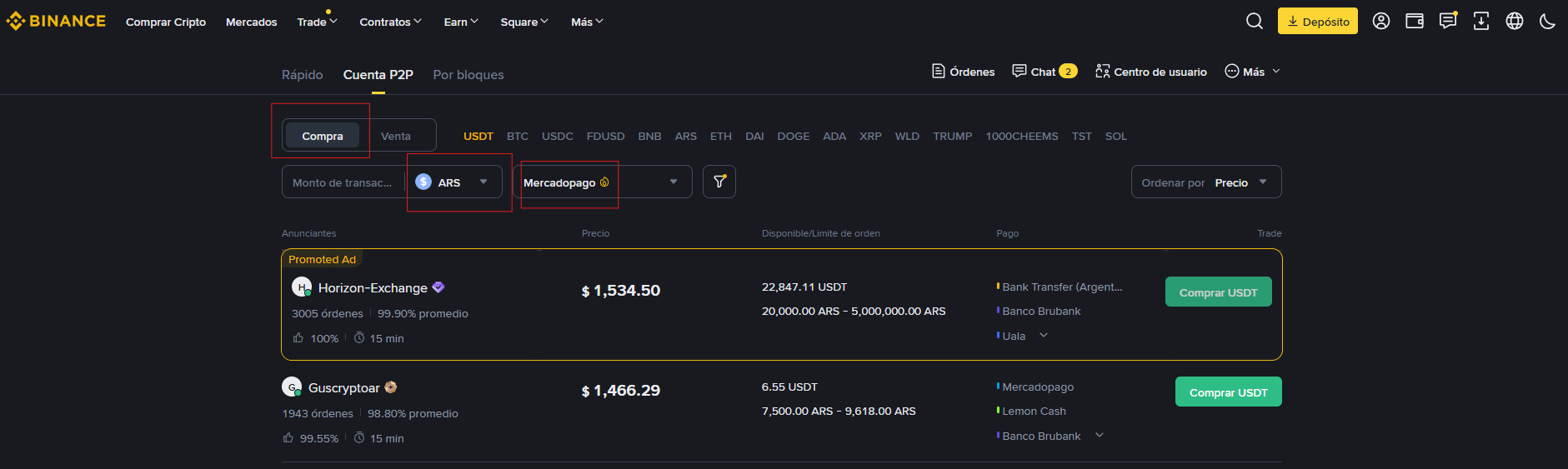Click the filter funnel icon
1568x469 pixels.
coord(719,182)
